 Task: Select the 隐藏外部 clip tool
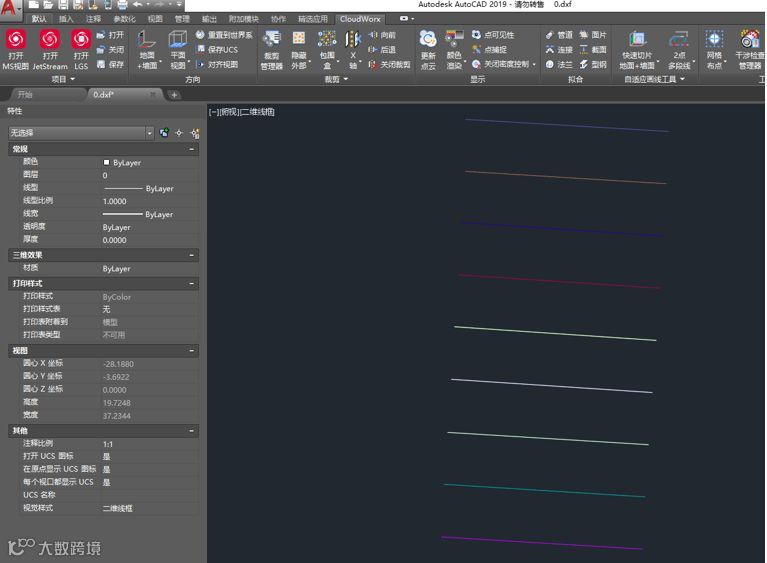coord(299,50)
